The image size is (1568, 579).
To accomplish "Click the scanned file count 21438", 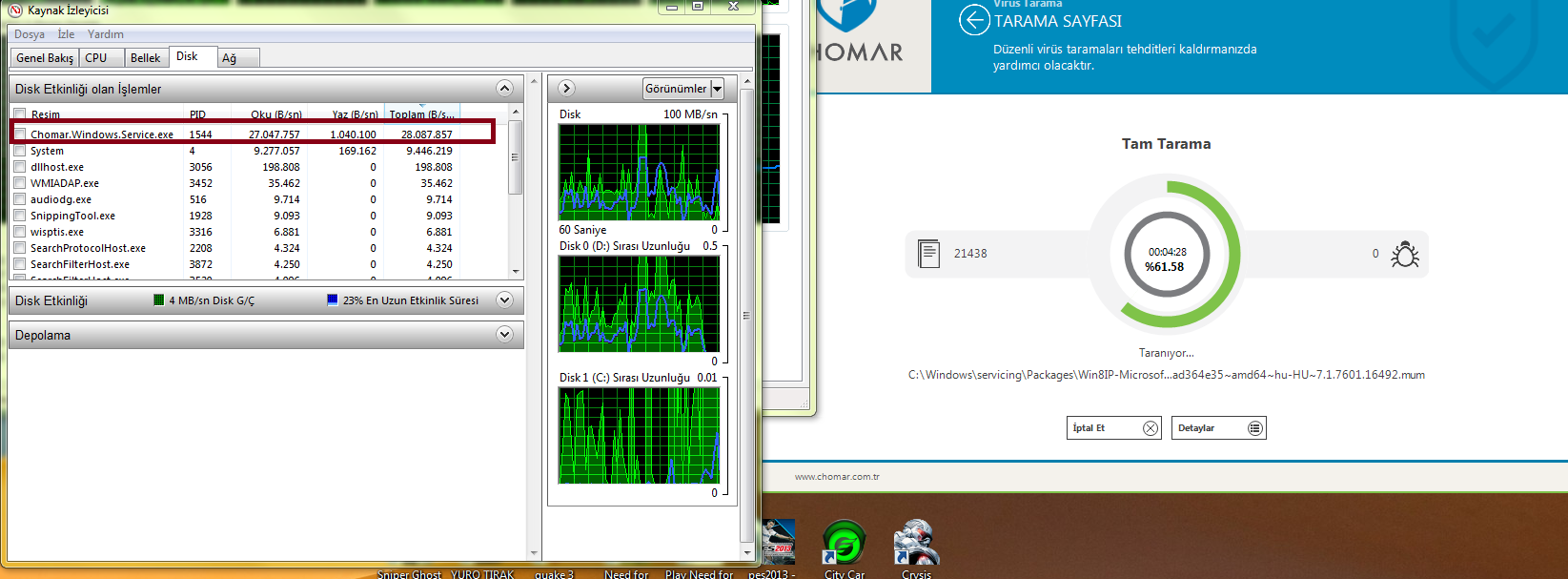I will tap(970, 254).
